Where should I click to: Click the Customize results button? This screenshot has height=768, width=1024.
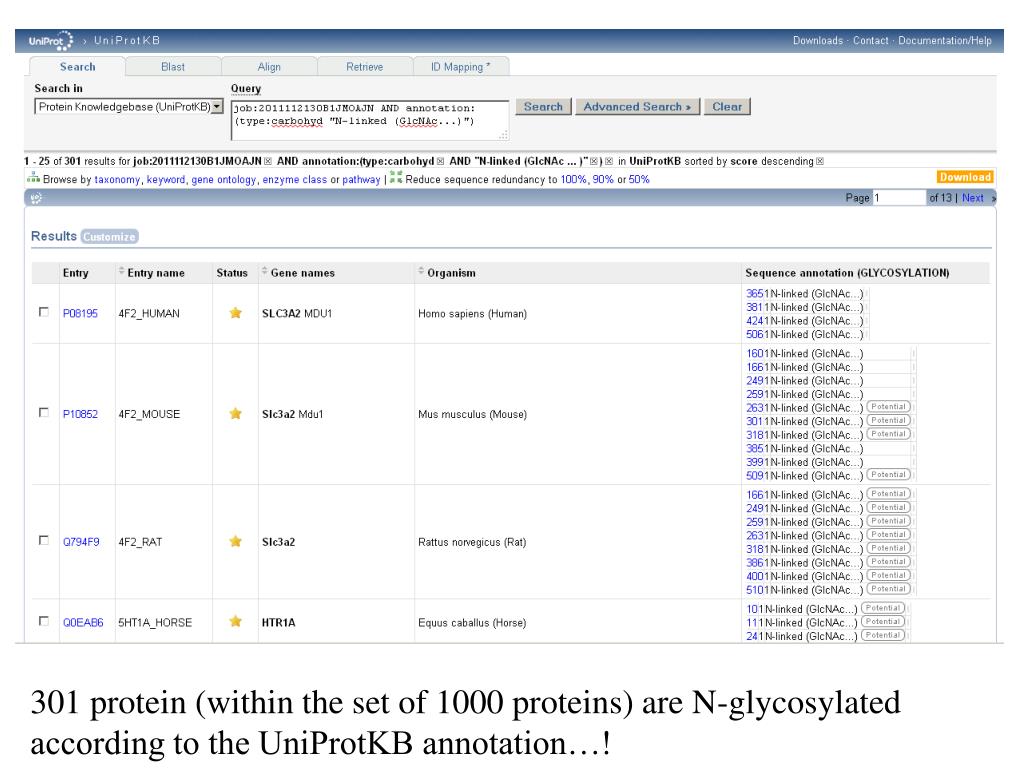coord(110,236)
